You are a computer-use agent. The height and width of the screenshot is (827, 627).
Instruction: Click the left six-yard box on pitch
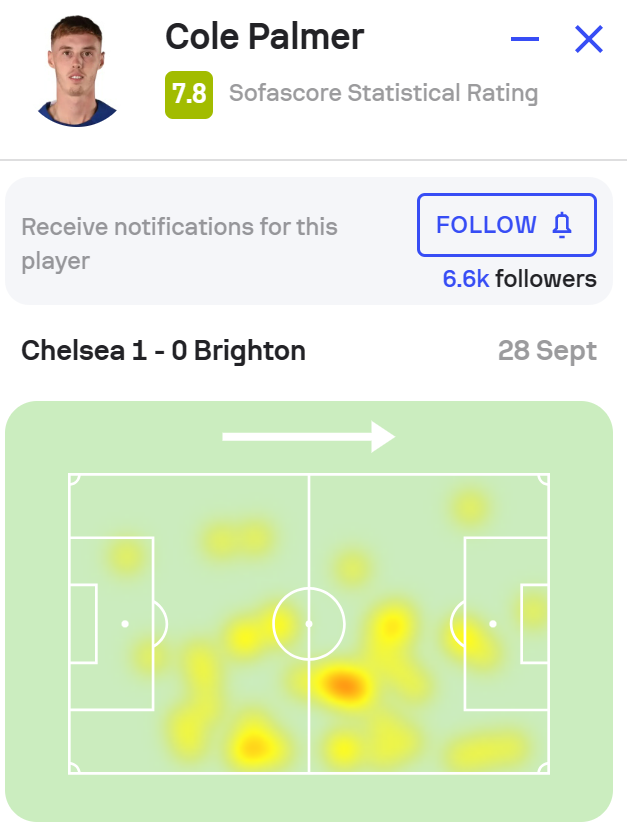pos(83,624)
